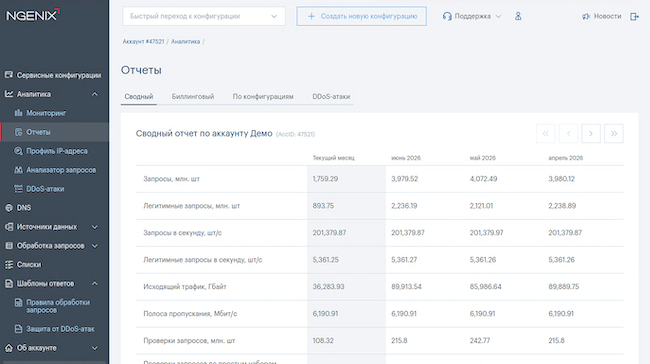Go to next page single-right arrow
The image size is (650, 364).
click(x=591, y=133)
